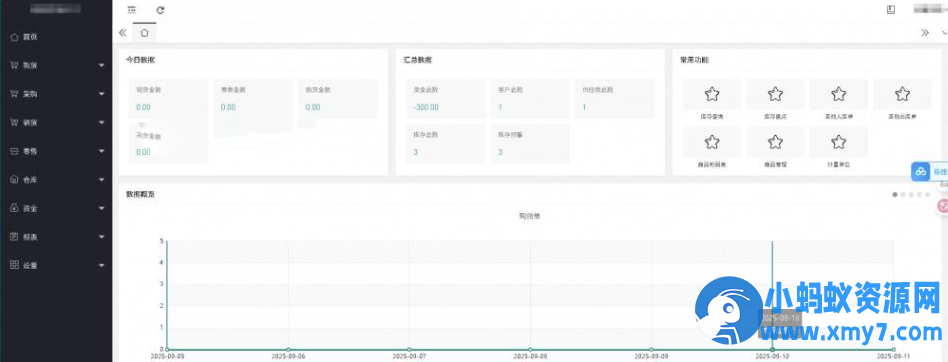Click the 销货金额 card in 今日数据

[168, 99]
